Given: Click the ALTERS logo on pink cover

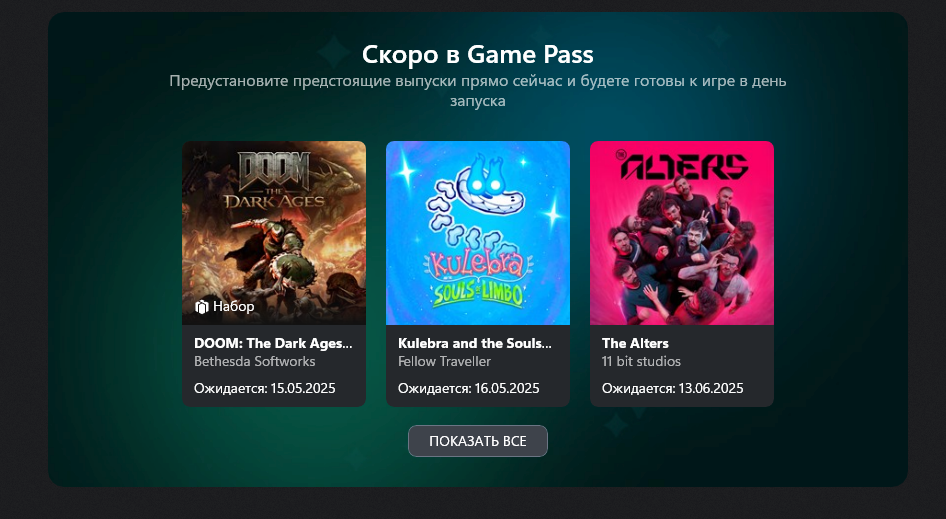Looking at the screenshot, I should tap(682, 165).
